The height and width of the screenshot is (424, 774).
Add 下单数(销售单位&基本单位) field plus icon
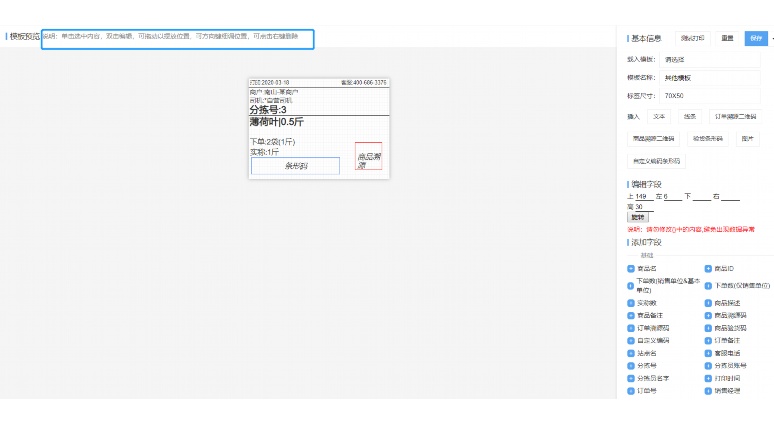click(x=630, y=286)
